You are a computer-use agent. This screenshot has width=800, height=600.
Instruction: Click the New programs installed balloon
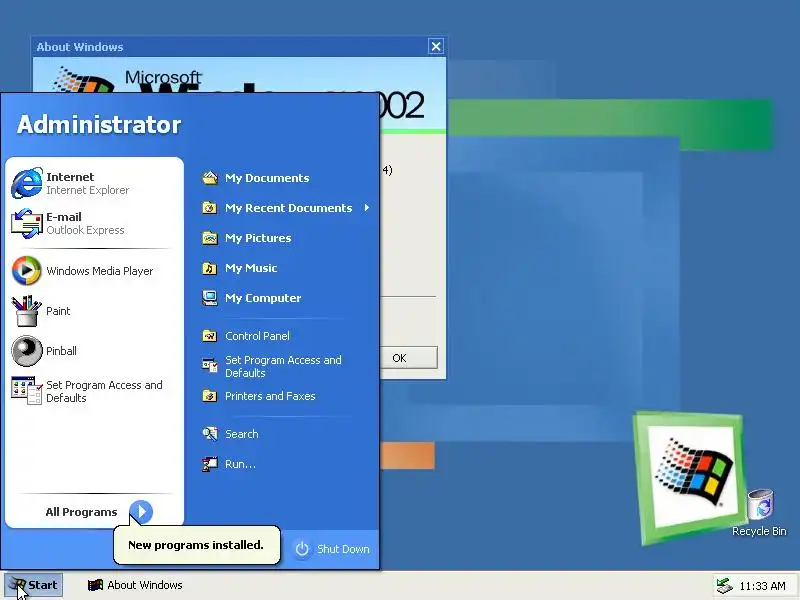196,545
